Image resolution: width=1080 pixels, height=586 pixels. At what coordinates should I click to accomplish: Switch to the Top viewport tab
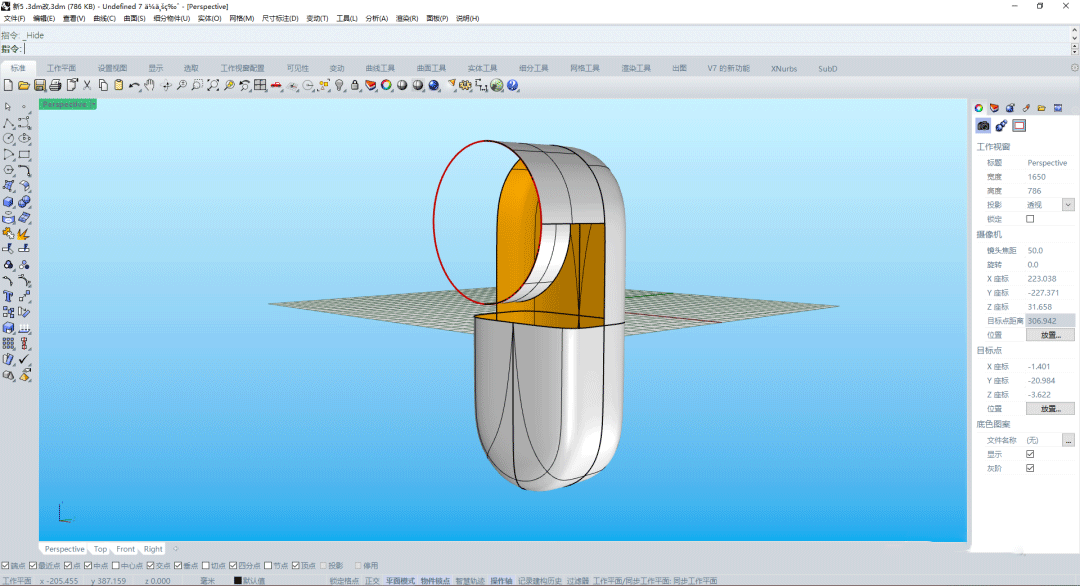(x=100, y=549)
